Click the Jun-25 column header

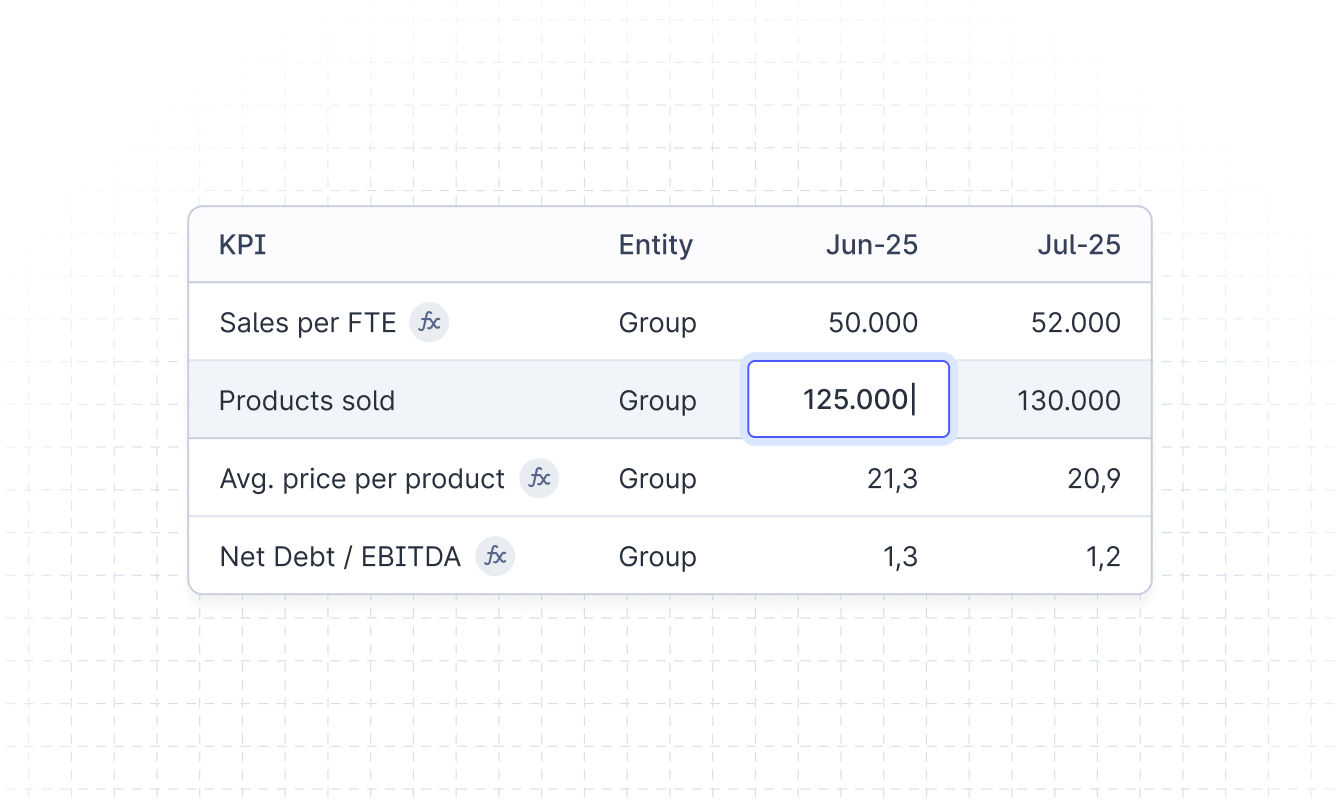click(871, 245)
